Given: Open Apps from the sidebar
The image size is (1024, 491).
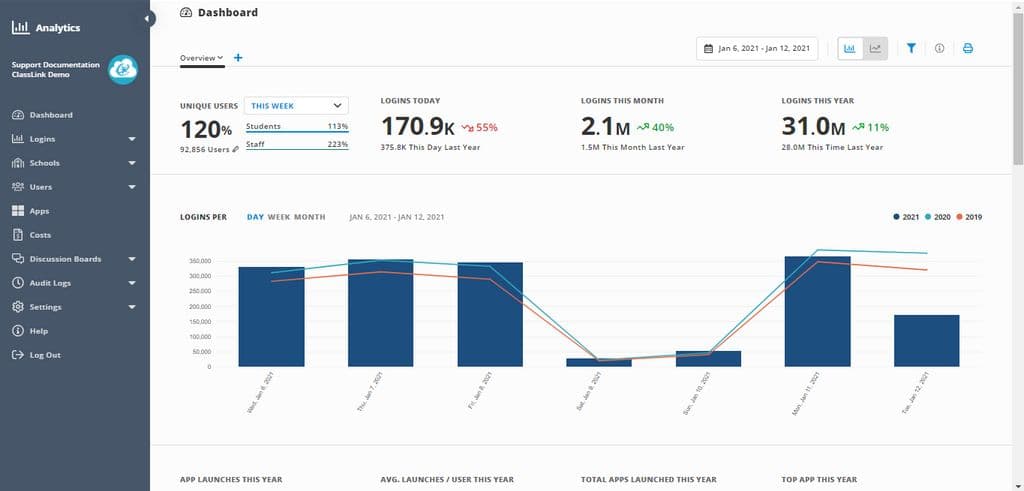Looking at the screenshot, I should (39, 211).
